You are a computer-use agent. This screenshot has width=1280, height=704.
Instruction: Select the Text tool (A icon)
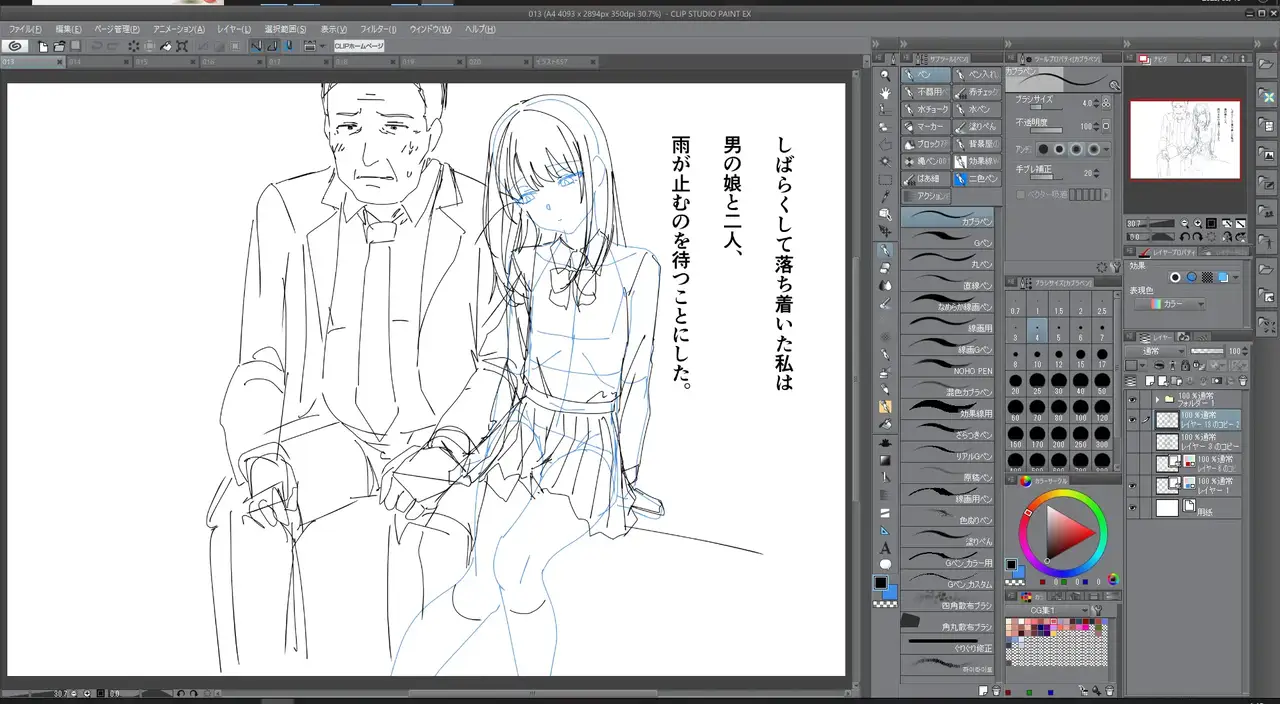point(885,548)
